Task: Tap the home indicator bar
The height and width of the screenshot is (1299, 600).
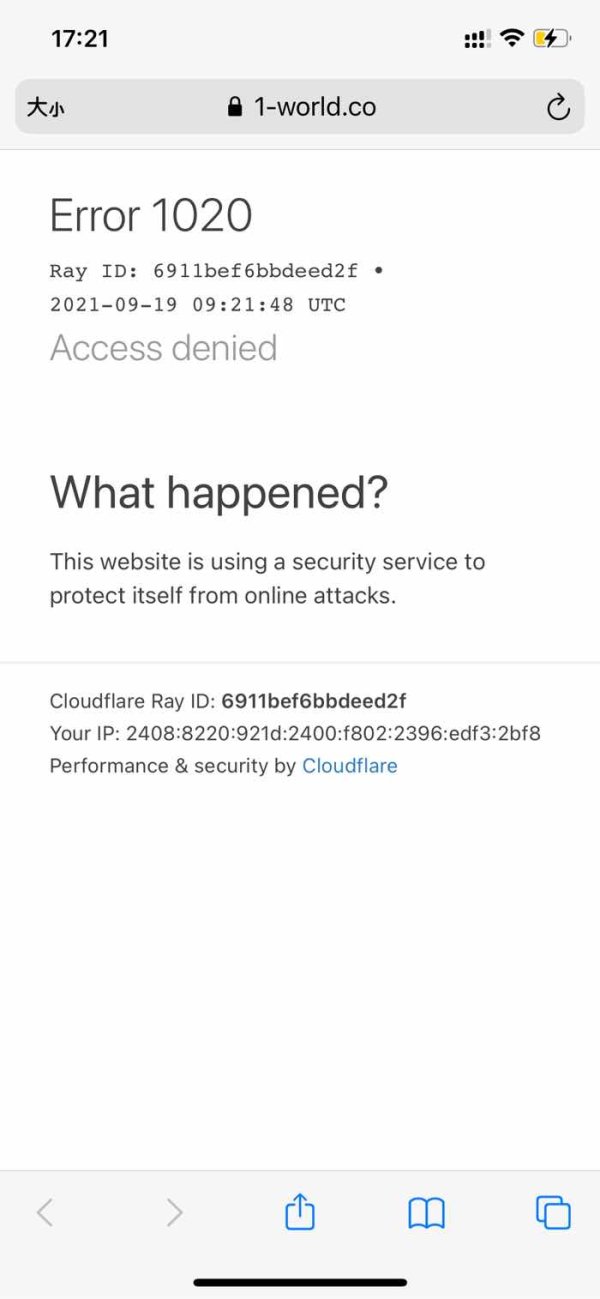Action: tap(300, 1282)
